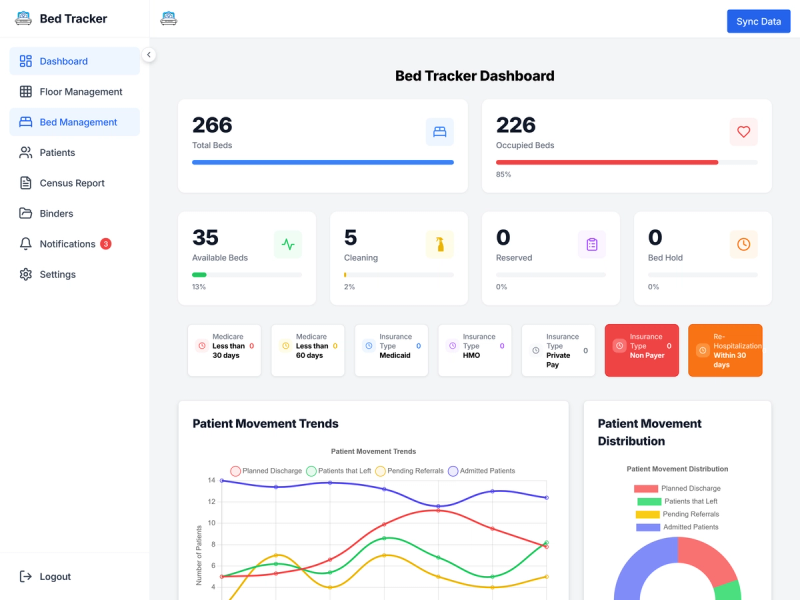
Task: Click the 226 Occupied Beds value
Action: click(x=516, y=125)
